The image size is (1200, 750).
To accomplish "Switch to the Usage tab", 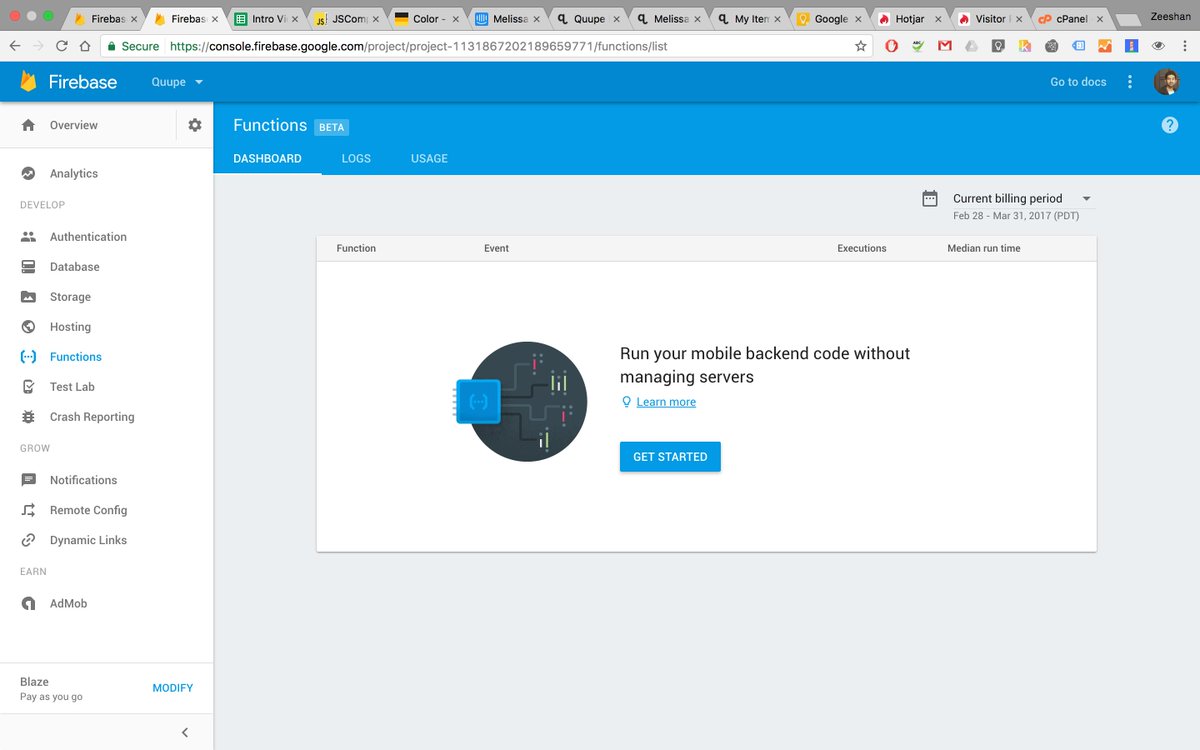I will tap(429, 158).
